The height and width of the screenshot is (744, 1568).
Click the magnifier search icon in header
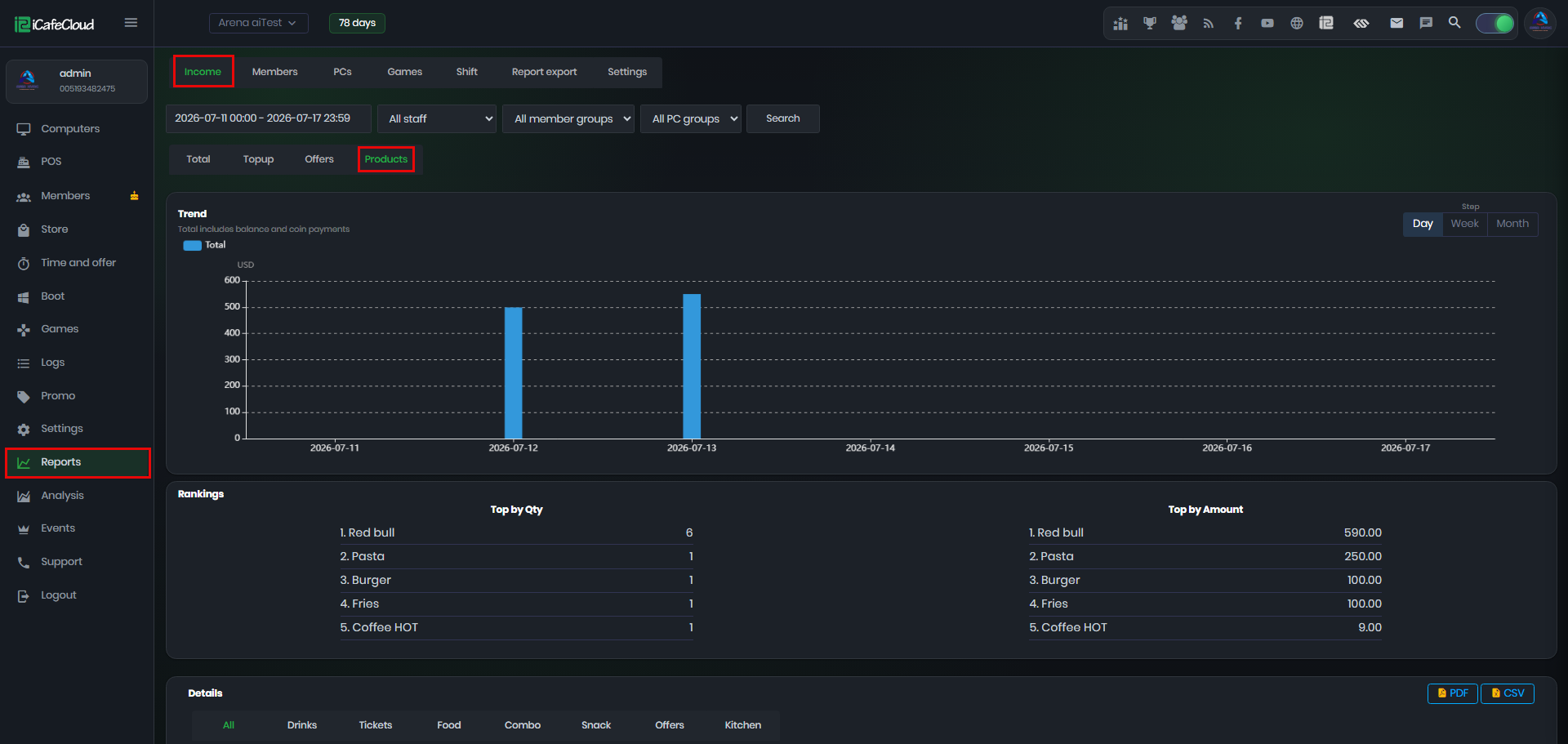pyautogui.click(x=1454, y=23)
